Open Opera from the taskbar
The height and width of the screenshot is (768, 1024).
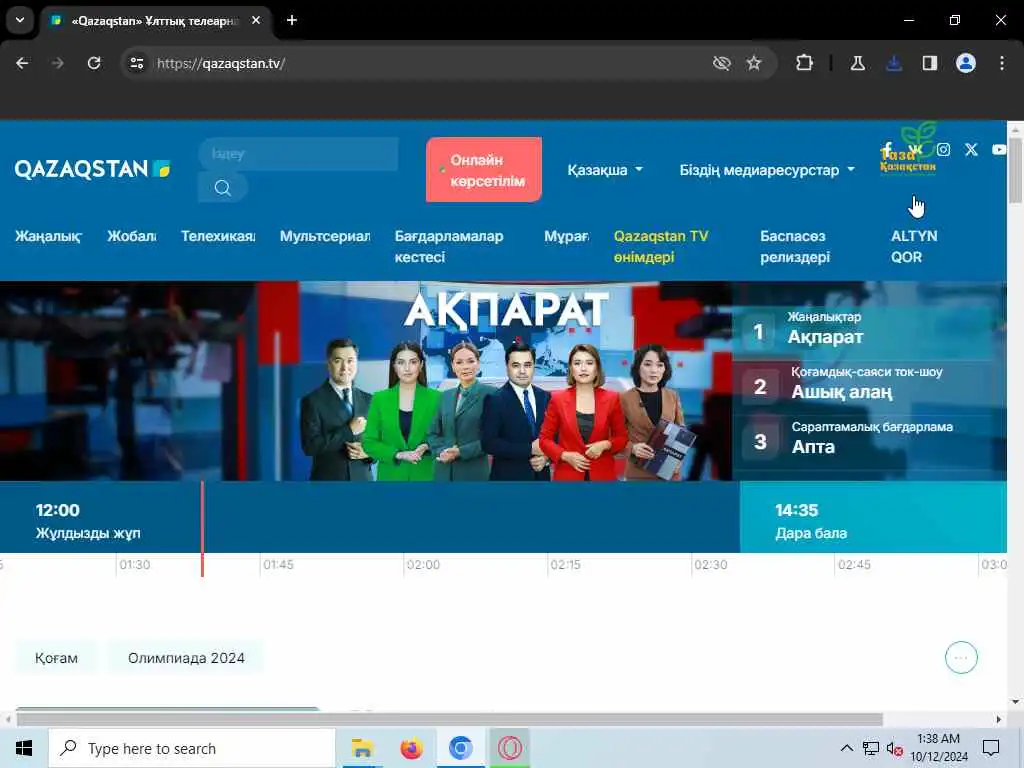[509, 748]
